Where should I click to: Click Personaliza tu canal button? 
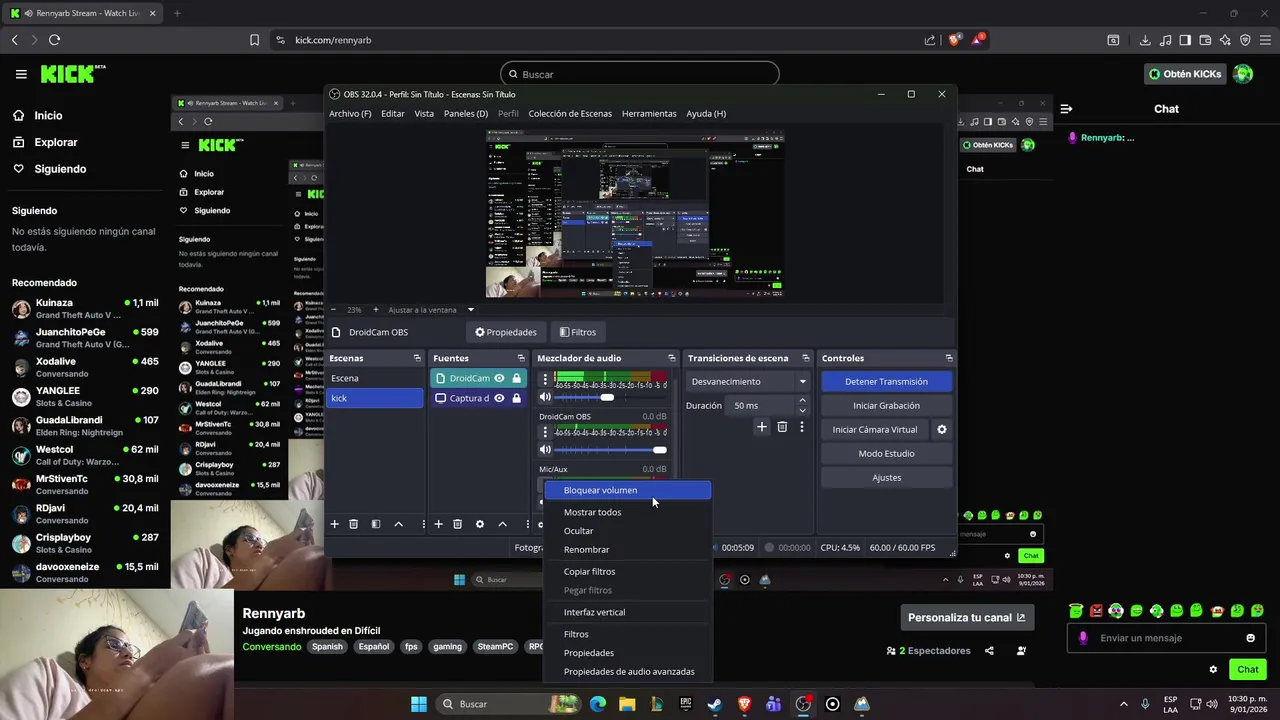967,617
